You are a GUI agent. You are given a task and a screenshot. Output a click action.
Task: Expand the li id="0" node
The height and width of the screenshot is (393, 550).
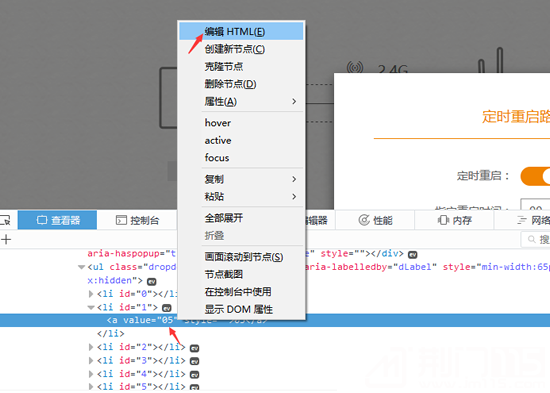[x=91, y=294]
